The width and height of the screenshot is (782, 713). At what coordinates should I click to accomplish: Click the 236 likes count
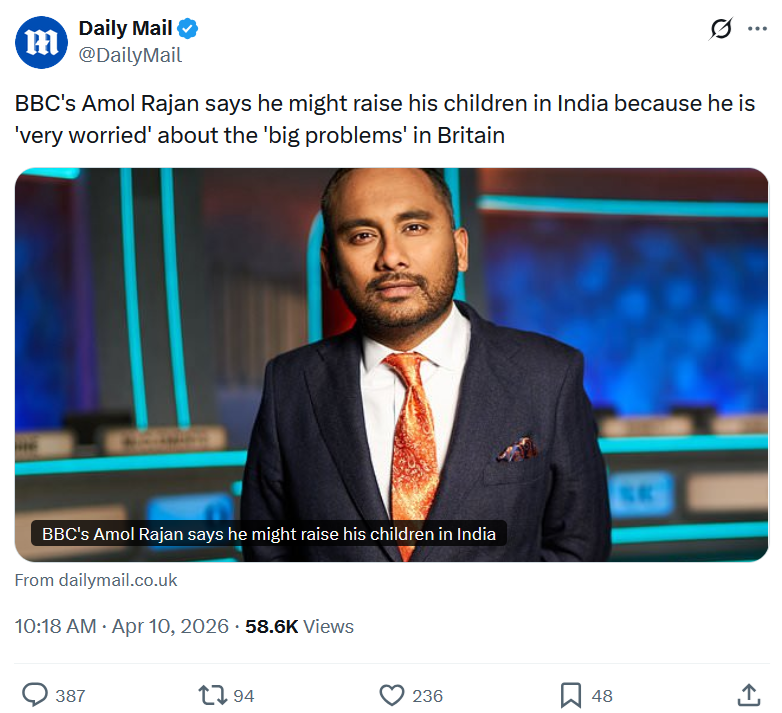pyautogui.click(x=427, y=695)
